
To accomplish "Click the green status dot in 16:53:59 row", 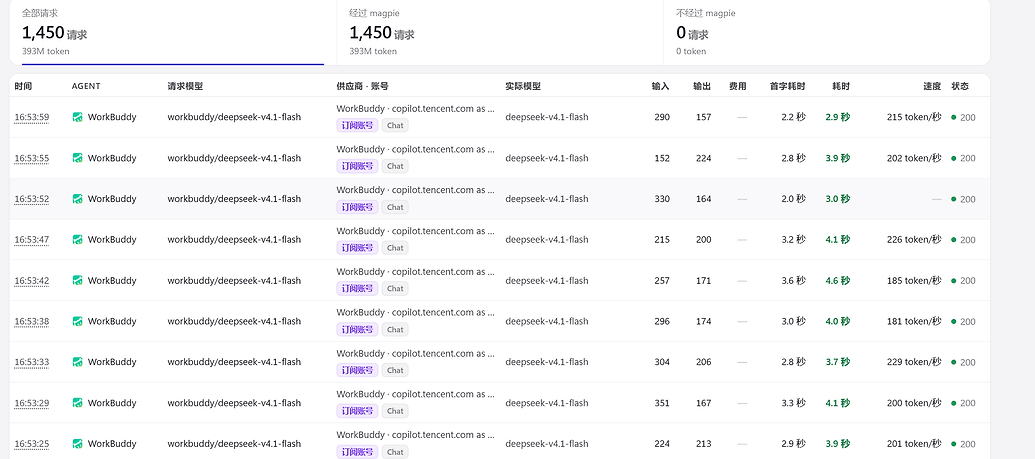I will tap(954, 118).
